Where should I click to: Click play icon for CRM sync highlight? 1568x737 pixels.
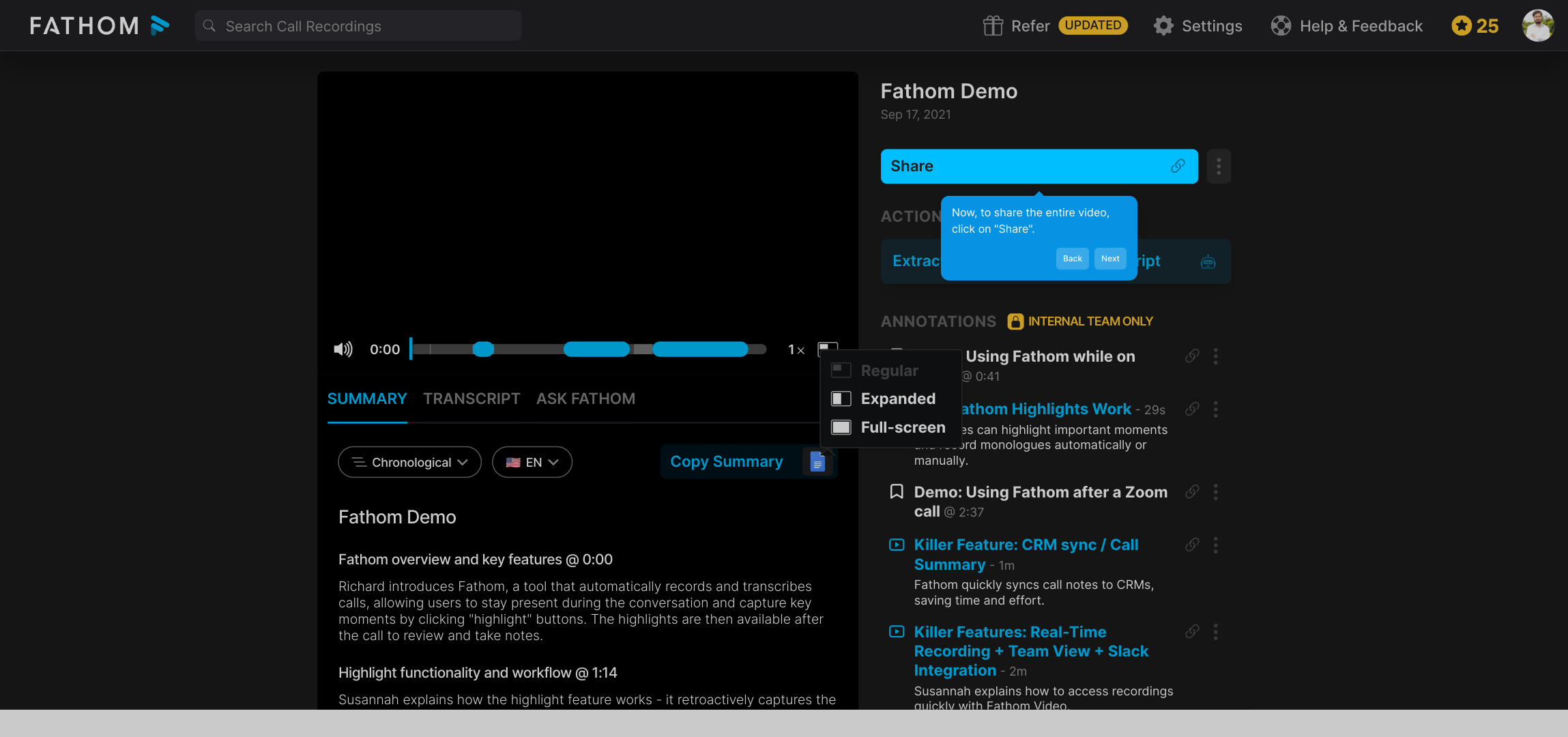pyautogui.click(x=897, y=545)
